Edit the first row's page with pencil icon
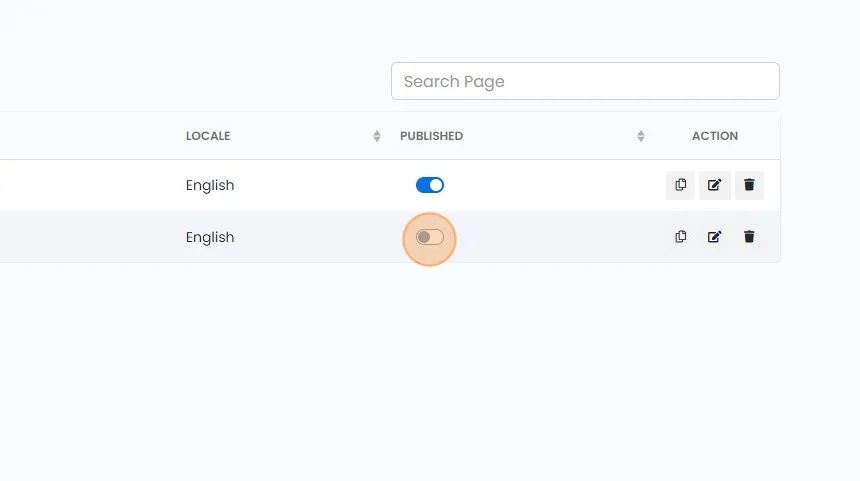Screen dimensions: 860x481 tap(714, 185)
